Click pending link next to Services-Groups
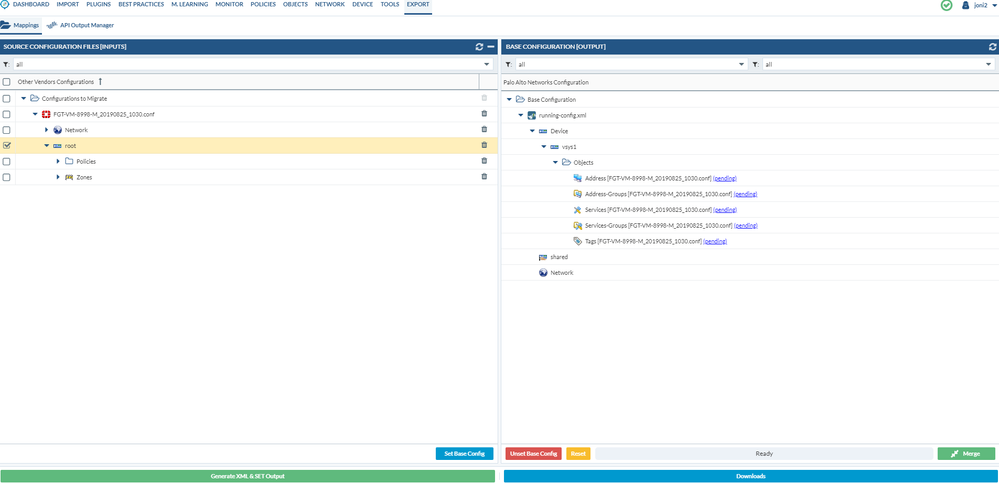 [x=745, y=225]
